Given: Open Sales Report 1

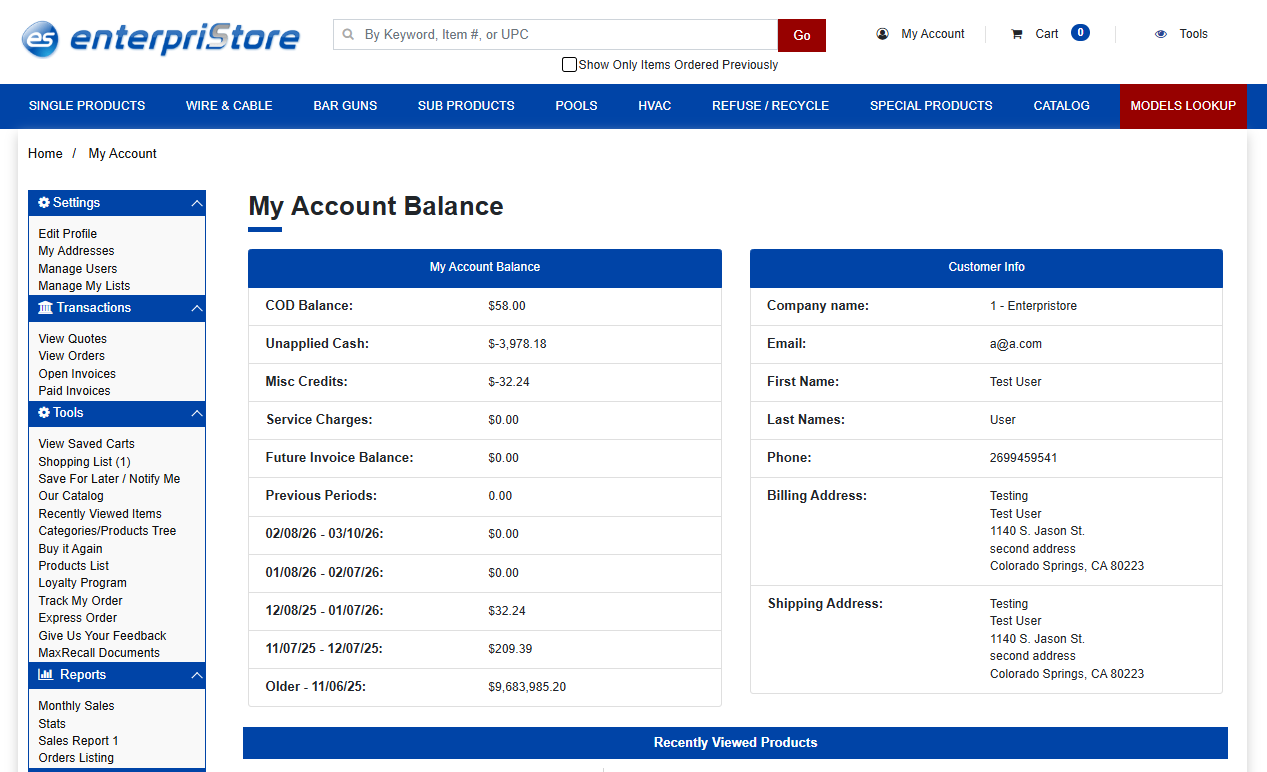Looking at the screenshot, I should pos(78,741).
